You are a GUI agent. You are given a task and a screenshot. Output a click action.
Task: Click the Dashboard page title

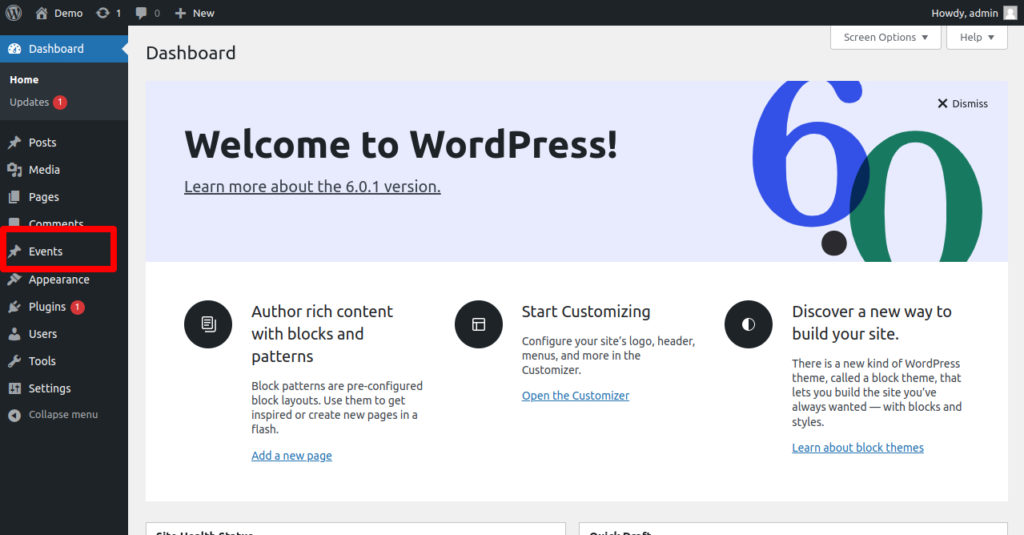pos(191,53)
